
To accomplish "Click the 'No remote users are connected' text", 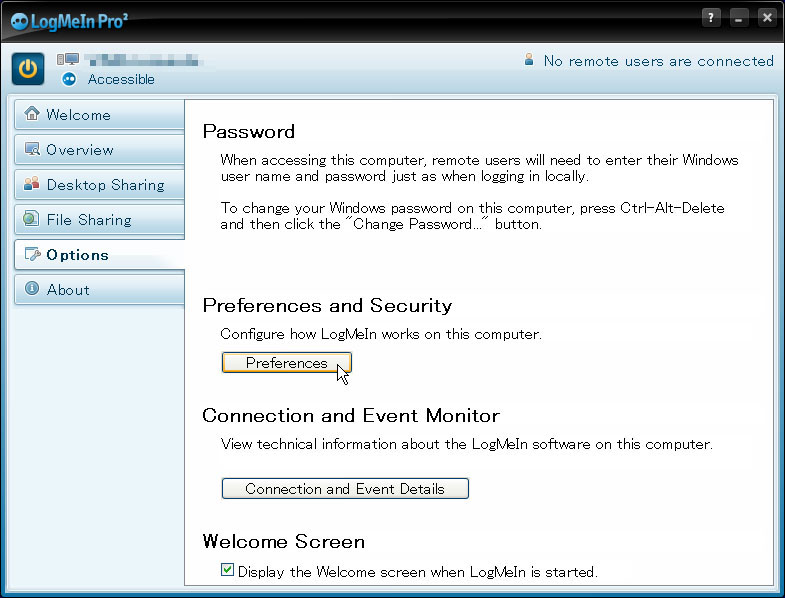I will pyautogui.click(x=658, y=61).
